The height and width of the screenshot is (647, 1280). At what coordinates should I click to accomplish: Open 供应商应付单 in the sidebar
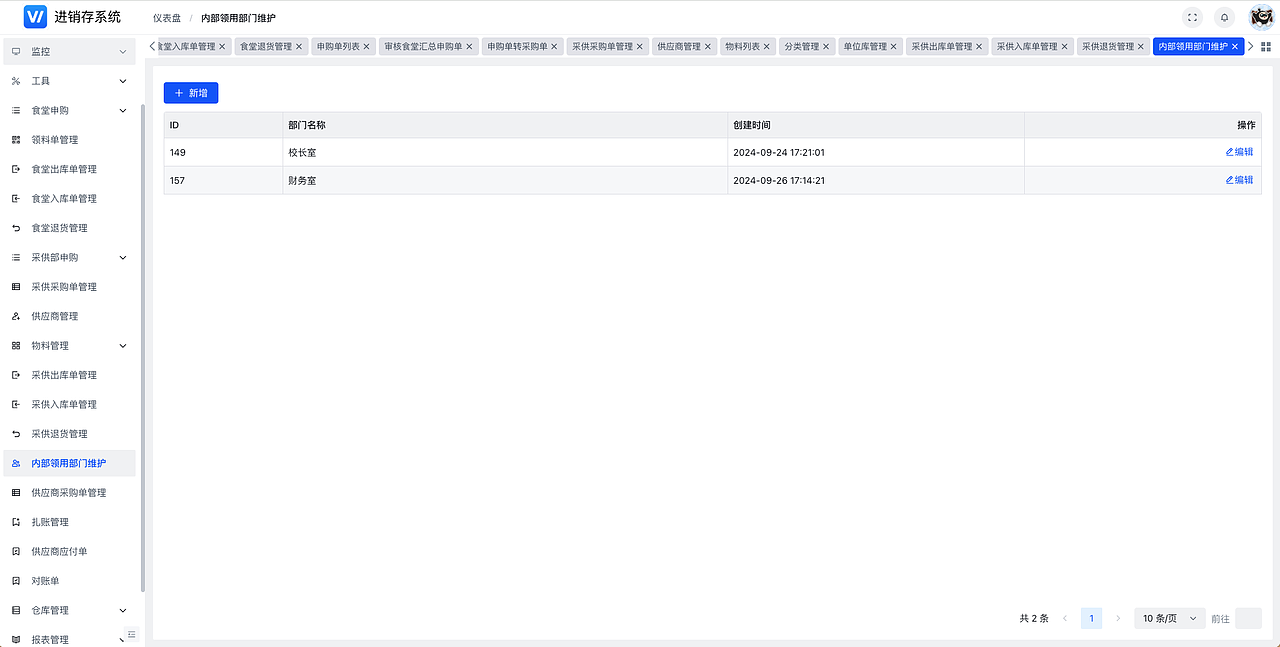[68, 551]
